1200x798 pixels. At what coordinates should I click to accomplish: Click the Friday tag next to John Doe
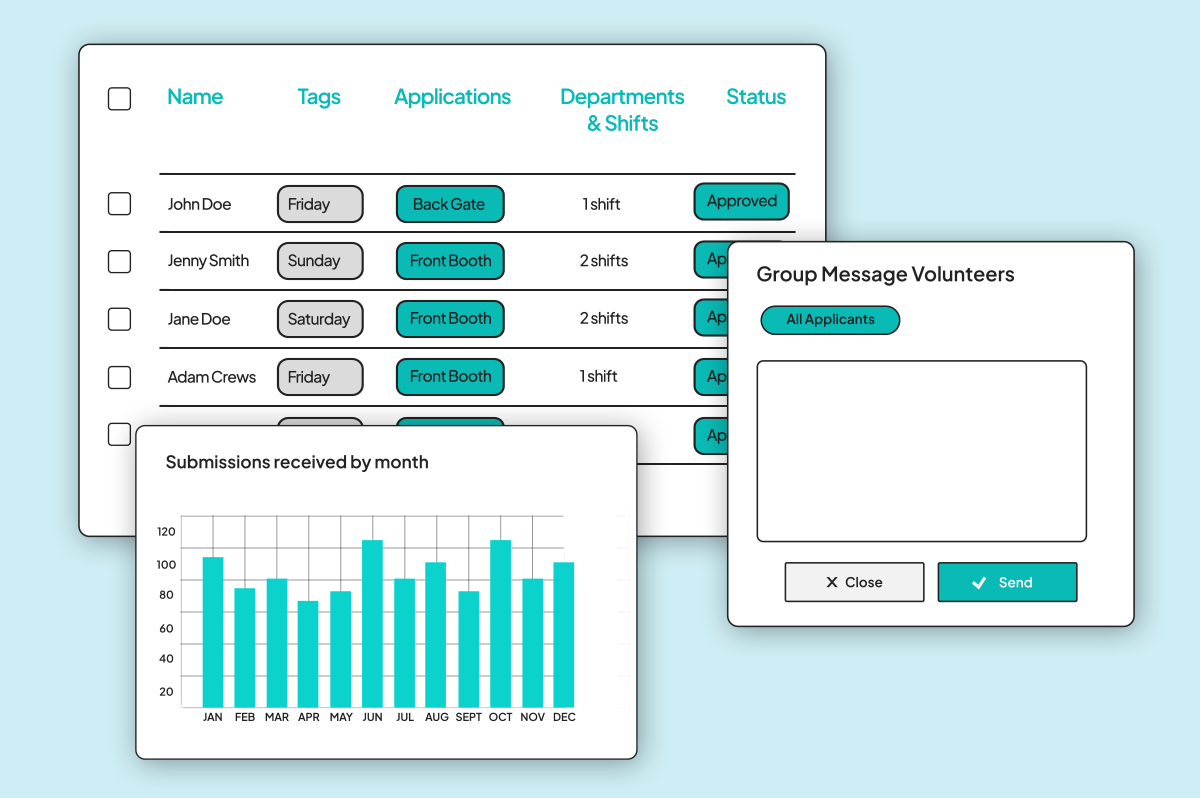click(x=320, y=203)
